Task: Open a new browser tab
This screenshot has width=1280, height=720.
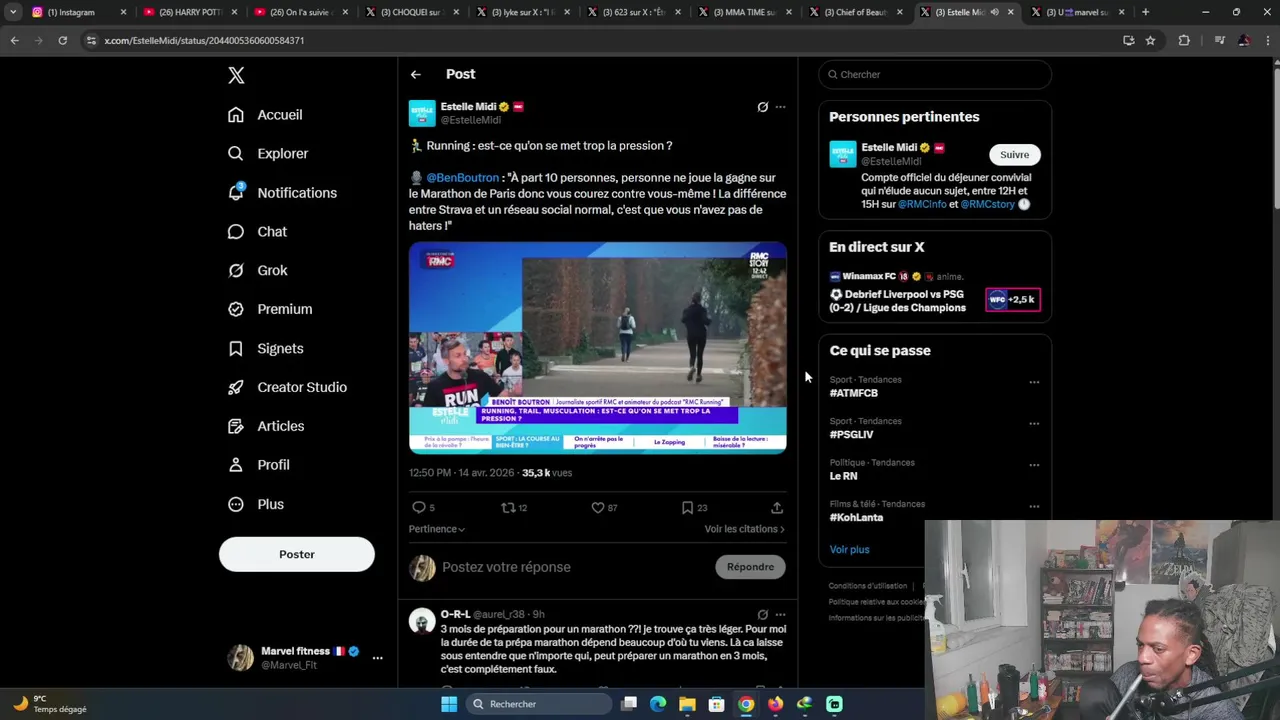Action: 1145,12
